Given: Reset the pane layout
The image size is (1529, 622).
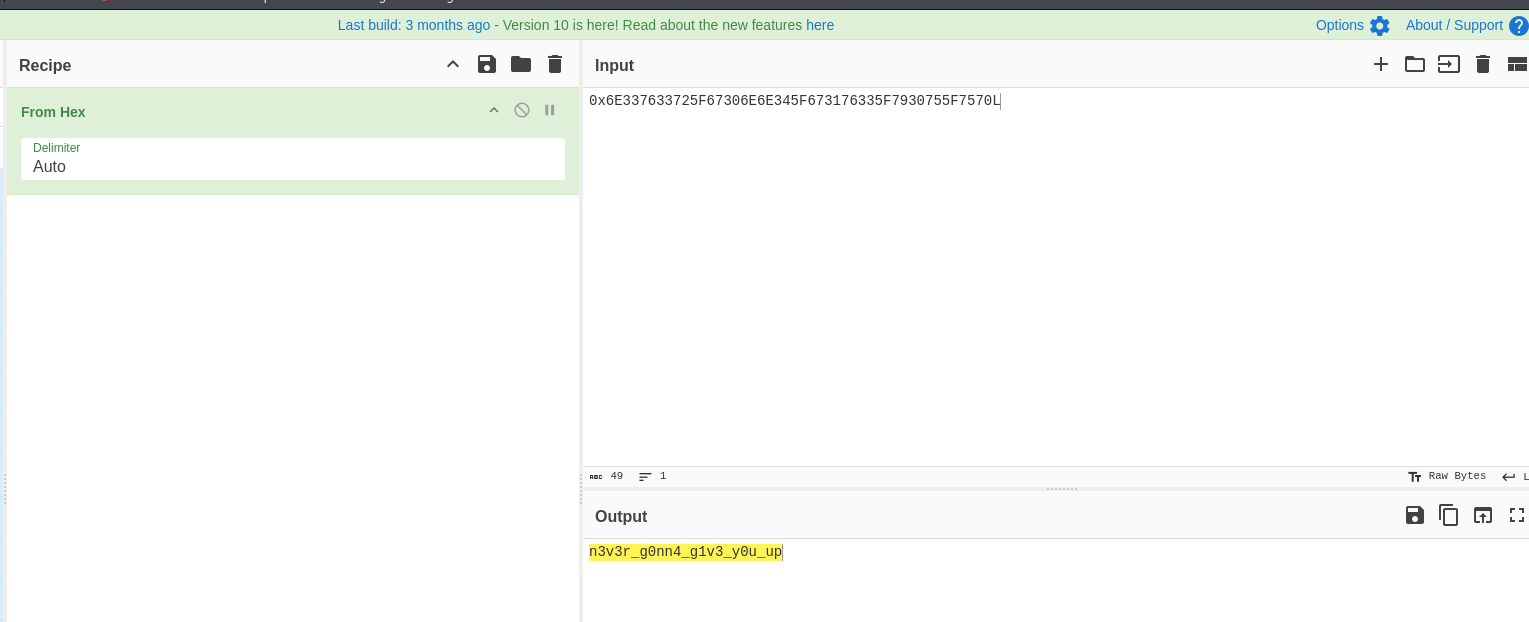Looking at the screenshot, I should click(1517, 65).
